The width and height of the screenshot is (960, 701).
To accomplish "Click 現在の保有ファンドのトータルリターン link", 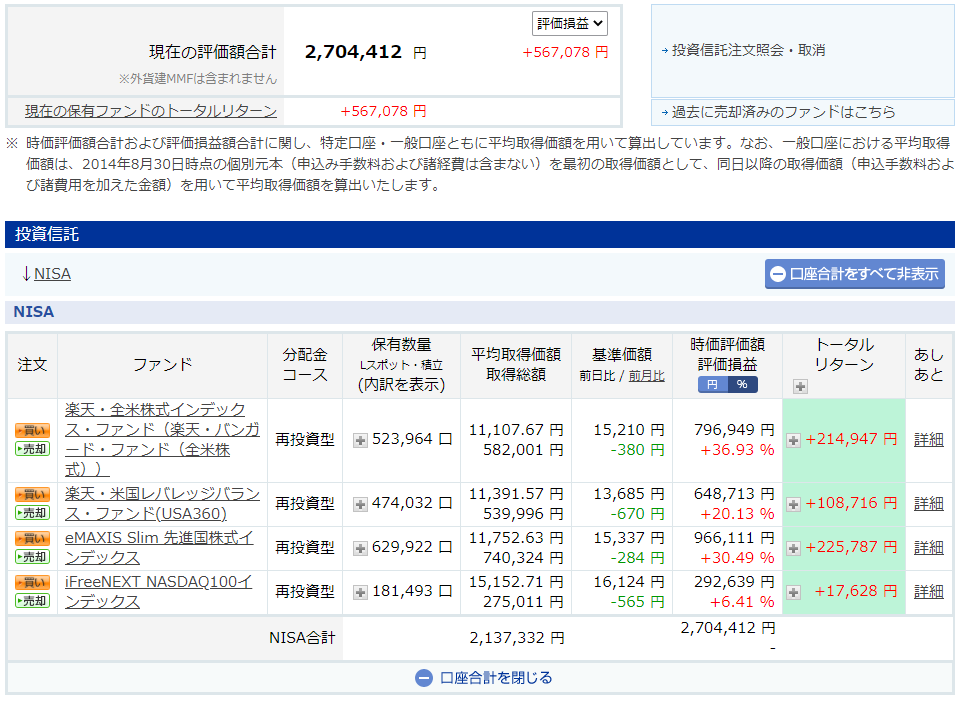I will coord(151,111).
